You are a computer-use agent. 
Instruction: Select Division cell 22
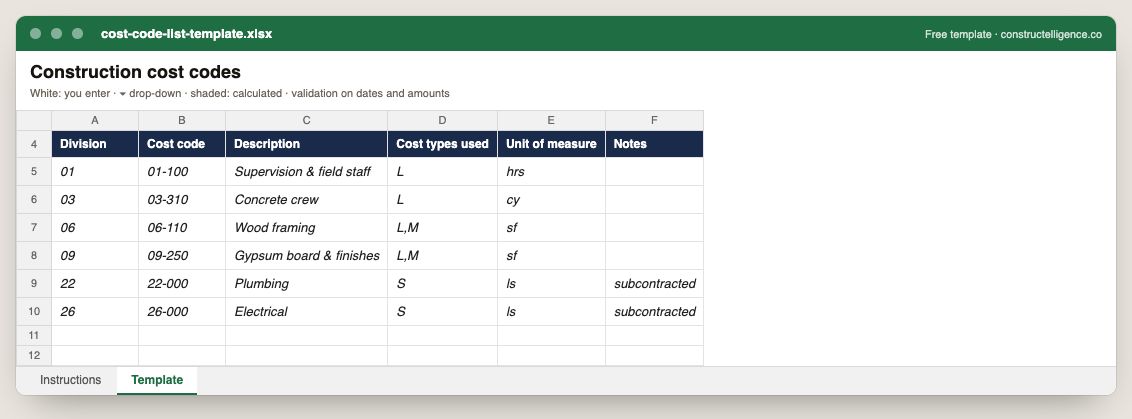point(95,284)
